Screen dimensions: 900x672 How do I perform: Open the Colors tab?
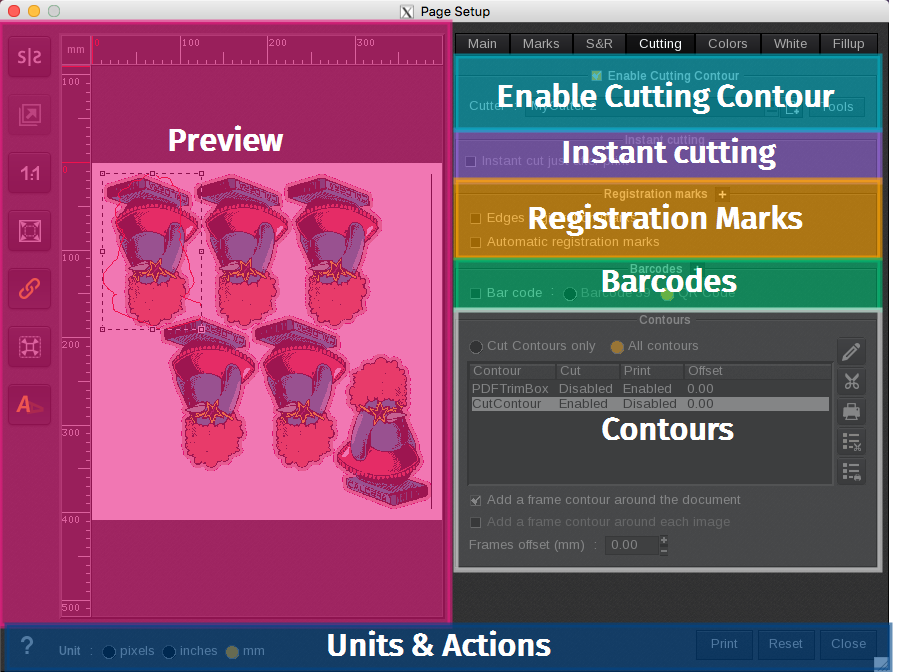coord(727,44)
